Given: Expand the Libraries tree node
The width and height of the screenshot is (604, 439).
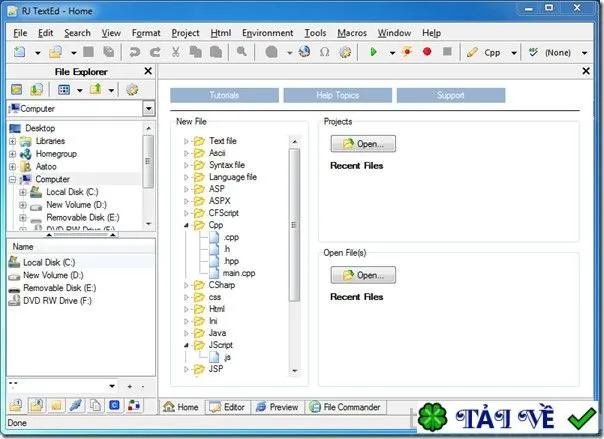Looking at the screenshot, I should [12, 141].
